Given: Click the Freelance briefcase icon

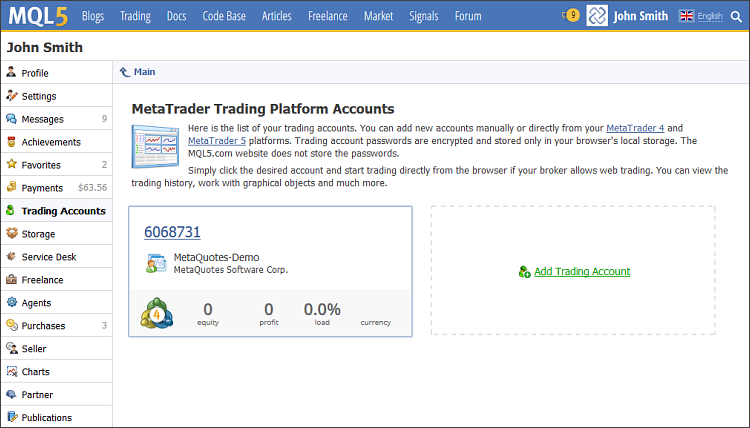Looking at the screenshot, I should (11, 279).
